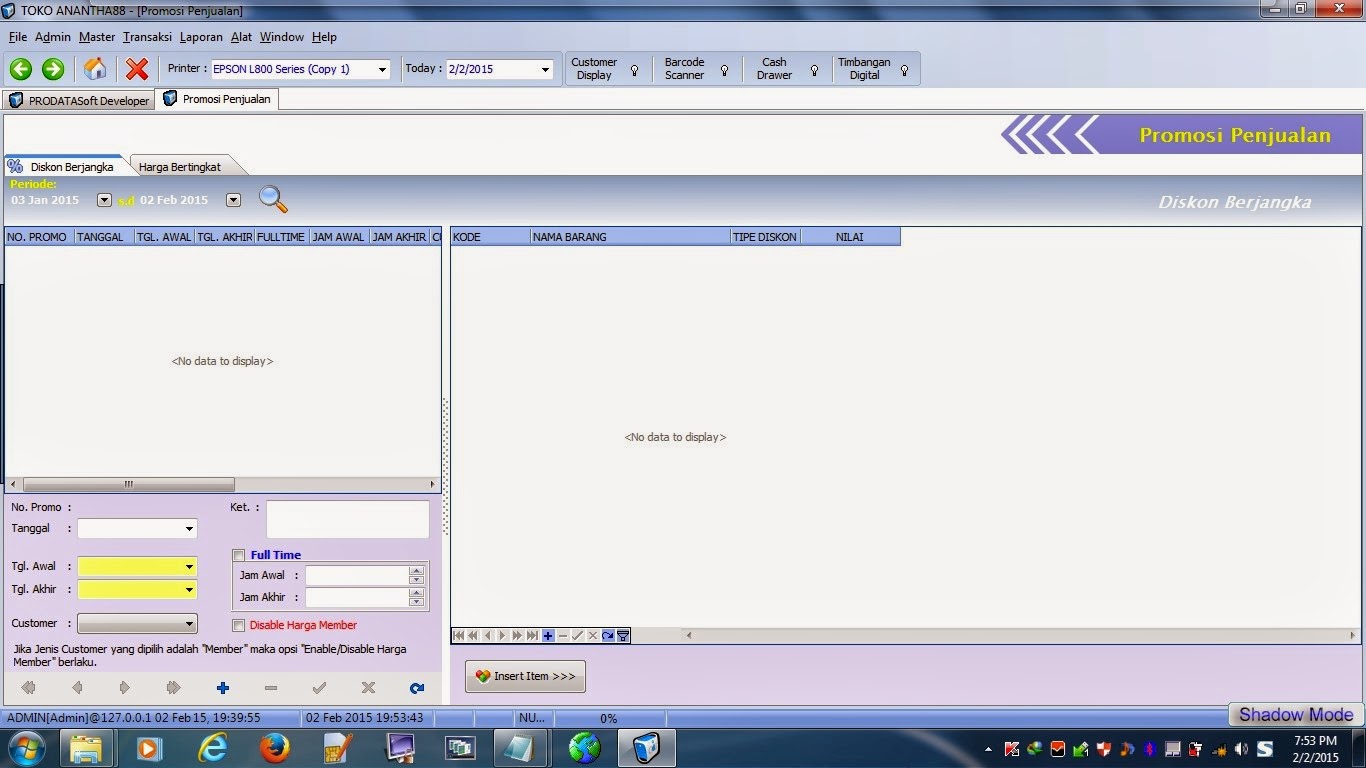This screenshot has width=1366, height=768.
Task: Click the KODE column header
Action: 490,237
